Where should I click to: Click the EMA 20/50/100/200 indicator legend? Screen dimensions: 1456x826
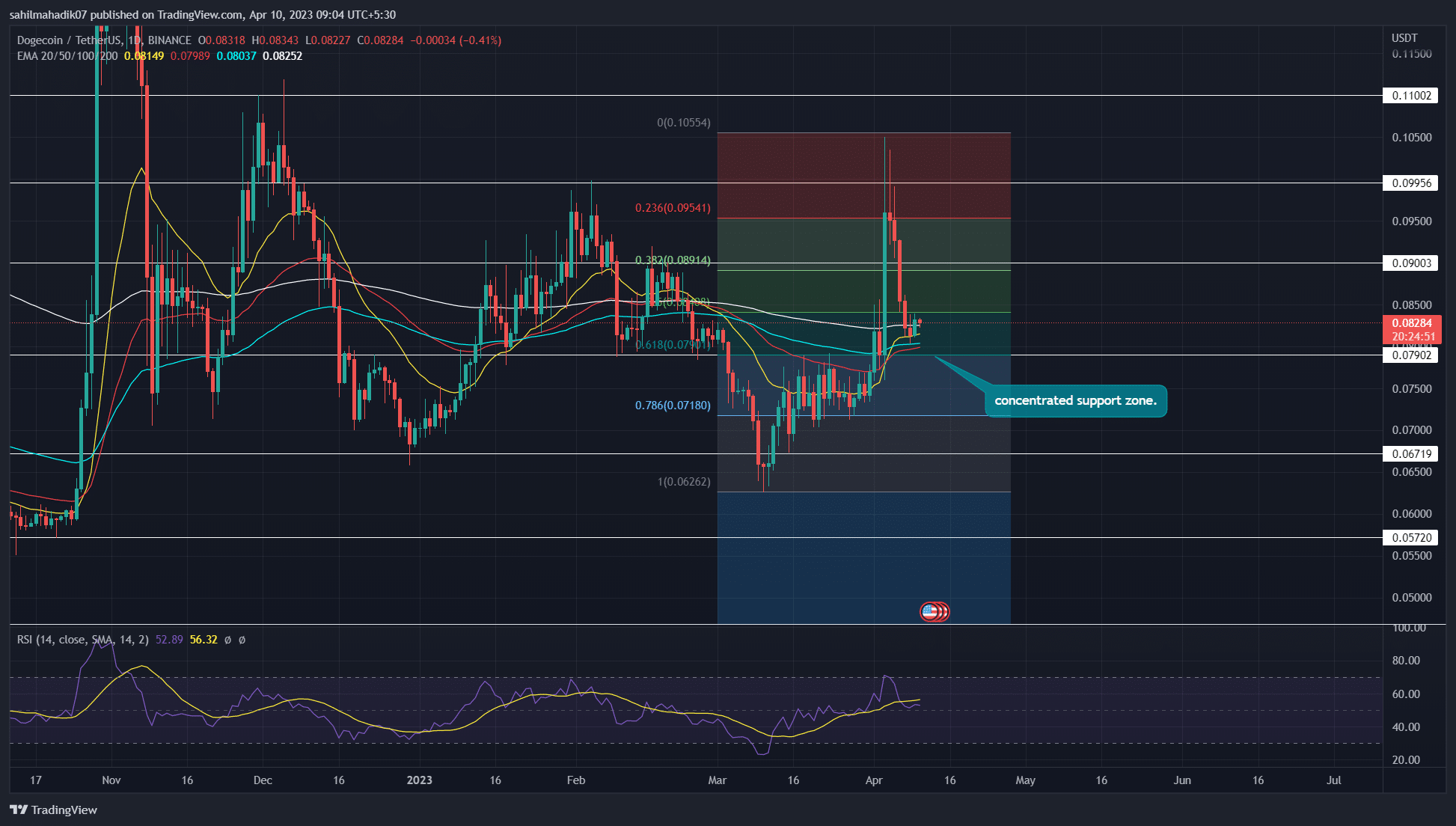[x=67, y=56]
